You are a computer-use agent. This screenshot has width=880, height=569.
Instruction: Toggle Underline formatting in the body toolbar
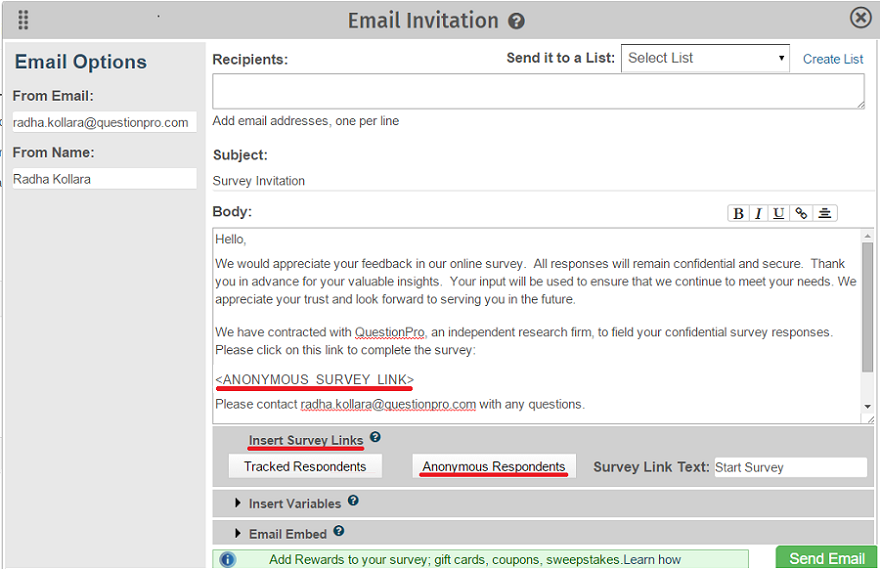[778, 213]
